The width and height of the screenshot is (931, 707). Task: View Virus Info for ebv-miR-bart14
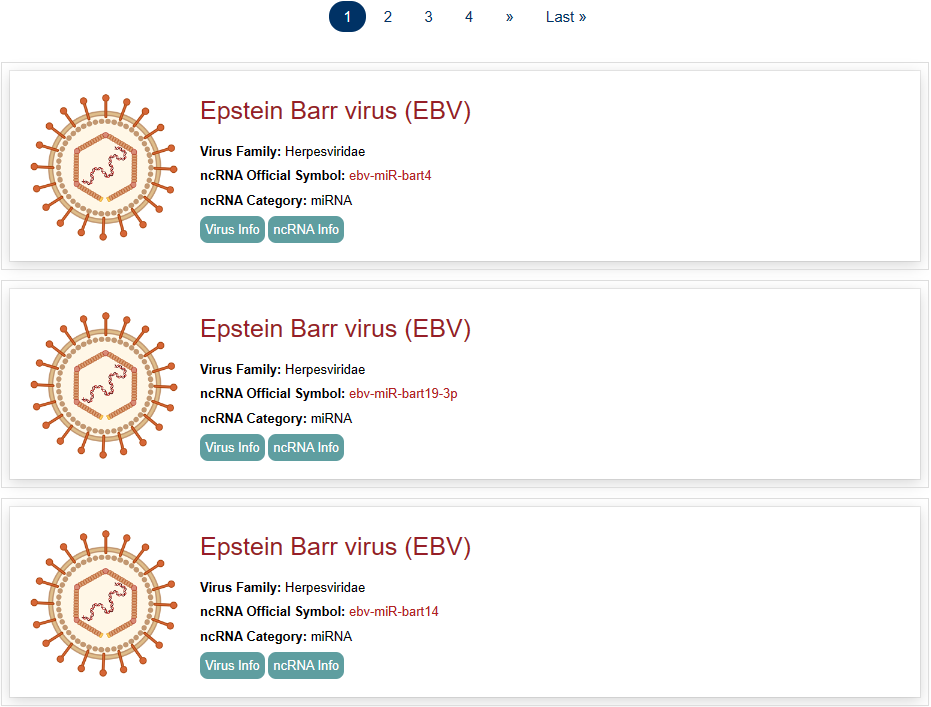[x=232, y=666]
